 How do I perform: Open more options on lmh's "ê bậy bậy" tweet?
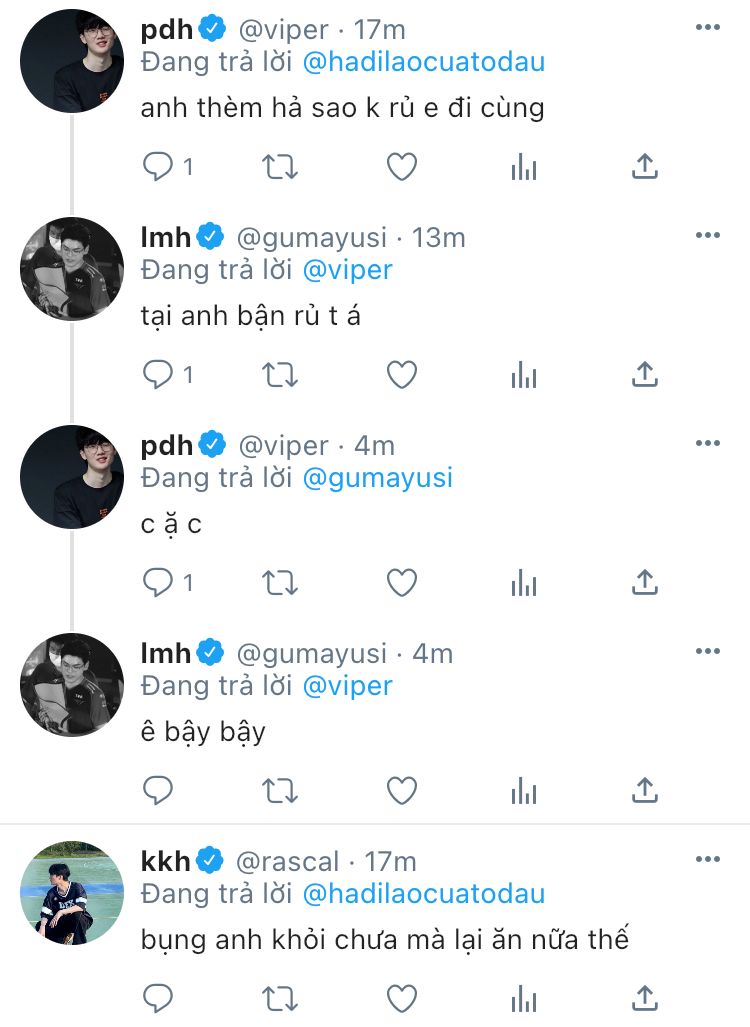(x=707, y=651)
